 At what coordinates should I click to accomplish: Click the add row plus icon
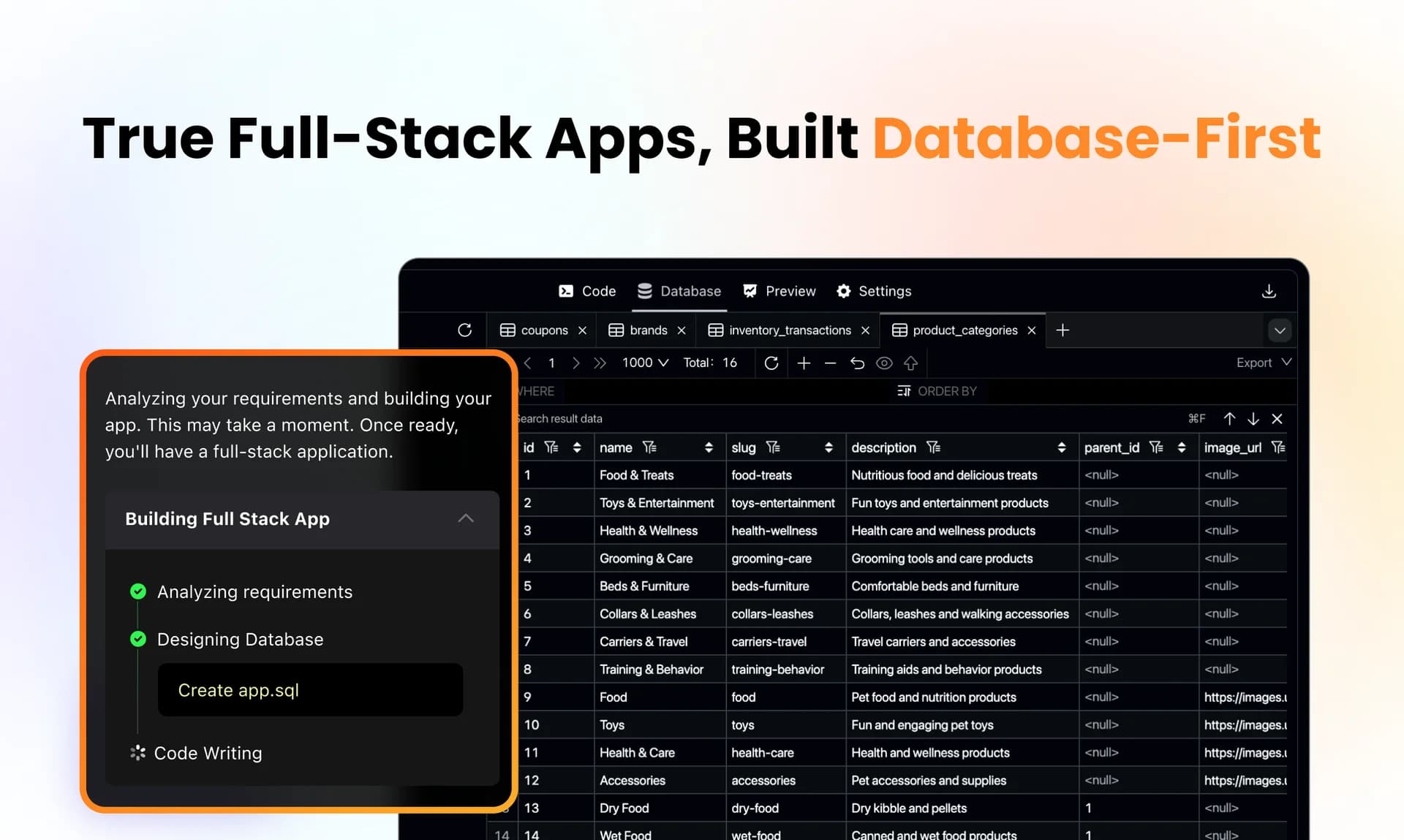(804, 363)
